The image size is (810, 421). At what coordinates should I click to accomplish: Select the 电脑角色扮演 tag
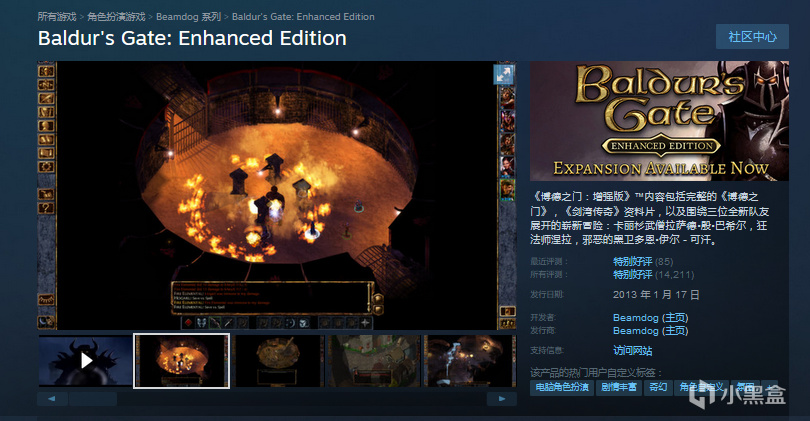coord(562,387)
